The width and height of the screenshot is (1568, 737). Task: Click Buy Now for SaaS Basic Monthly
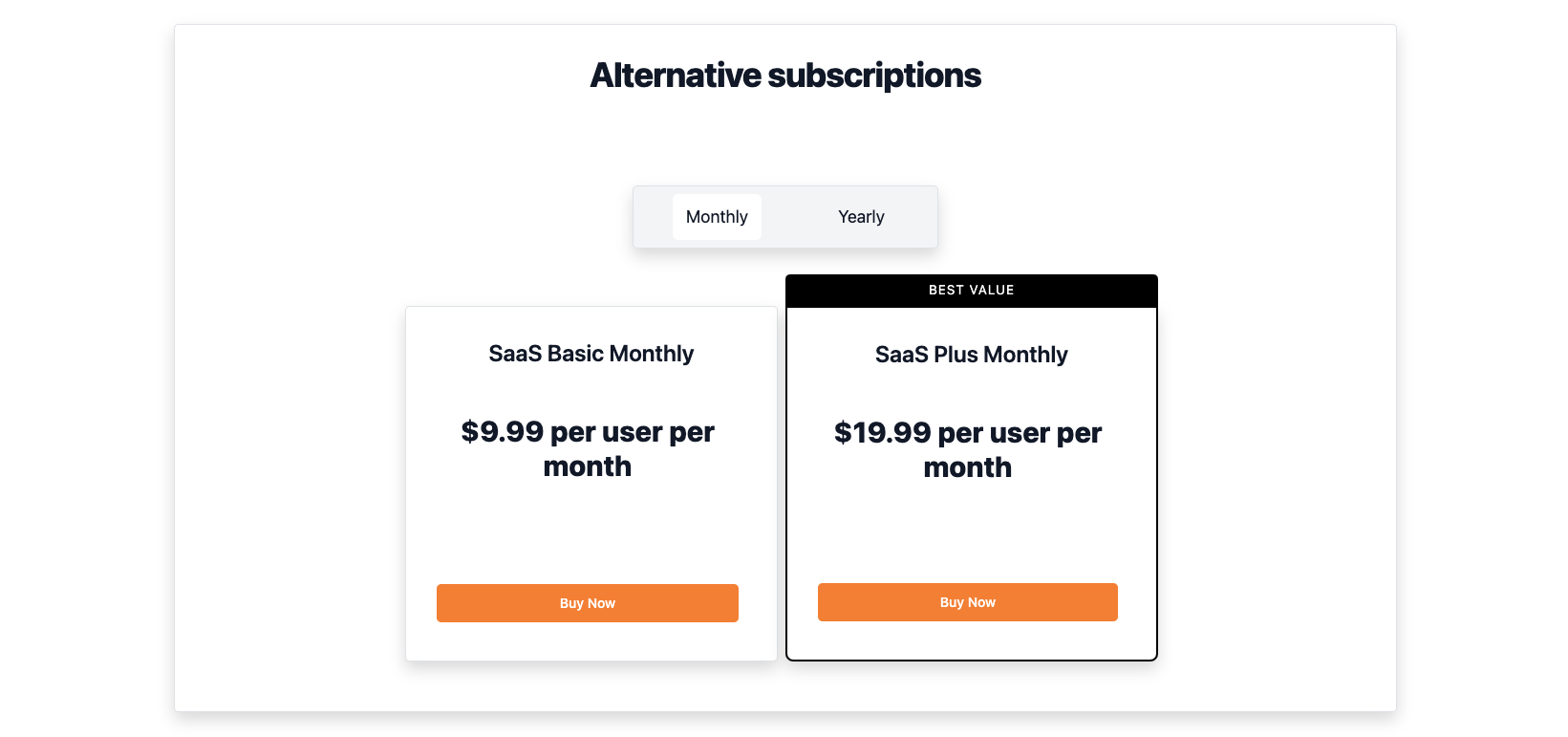(587, 603)
